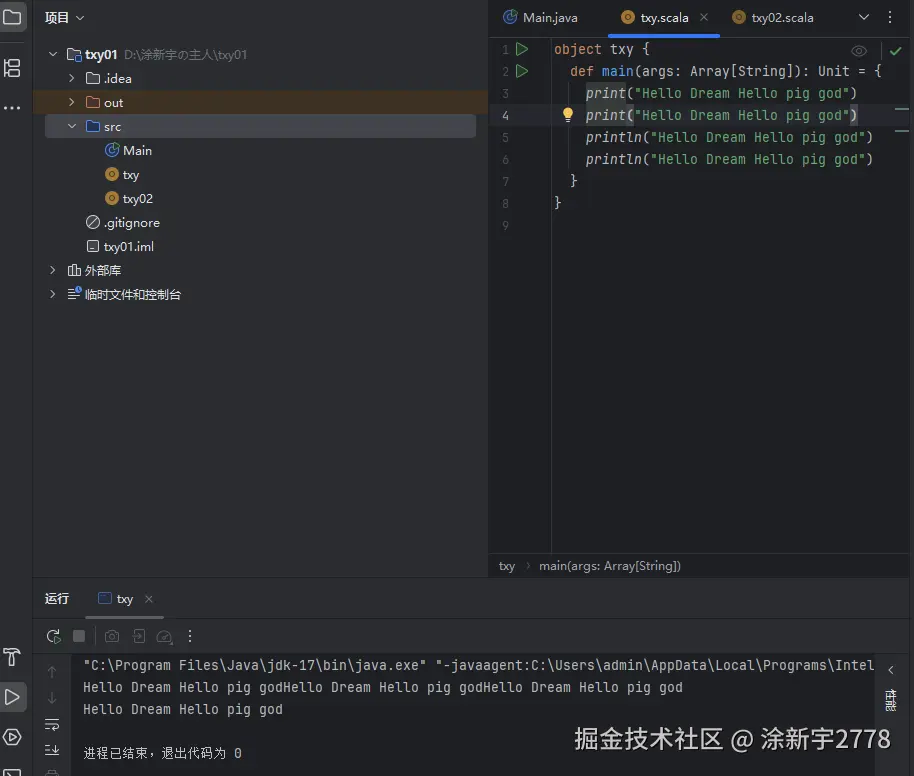Open the 项目 view dropdown

point(65,18)
